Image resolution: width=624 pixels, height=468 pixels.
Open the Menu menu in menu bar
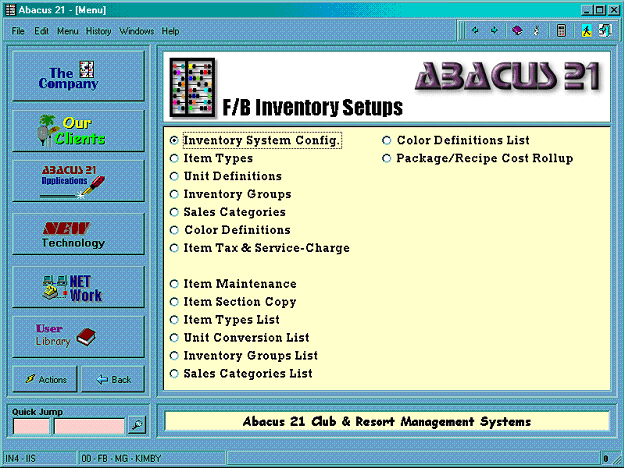(x=68, y=31)
